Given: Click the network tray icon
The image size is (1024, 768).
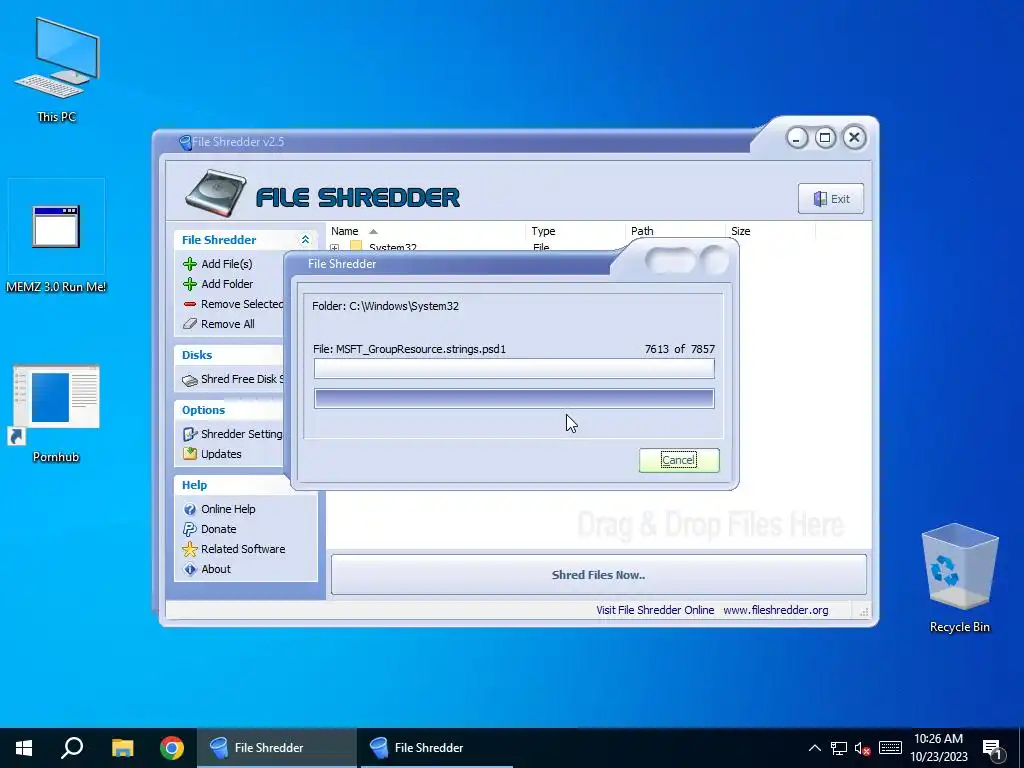Looking at the screenshot, I should tap(839, 748).
